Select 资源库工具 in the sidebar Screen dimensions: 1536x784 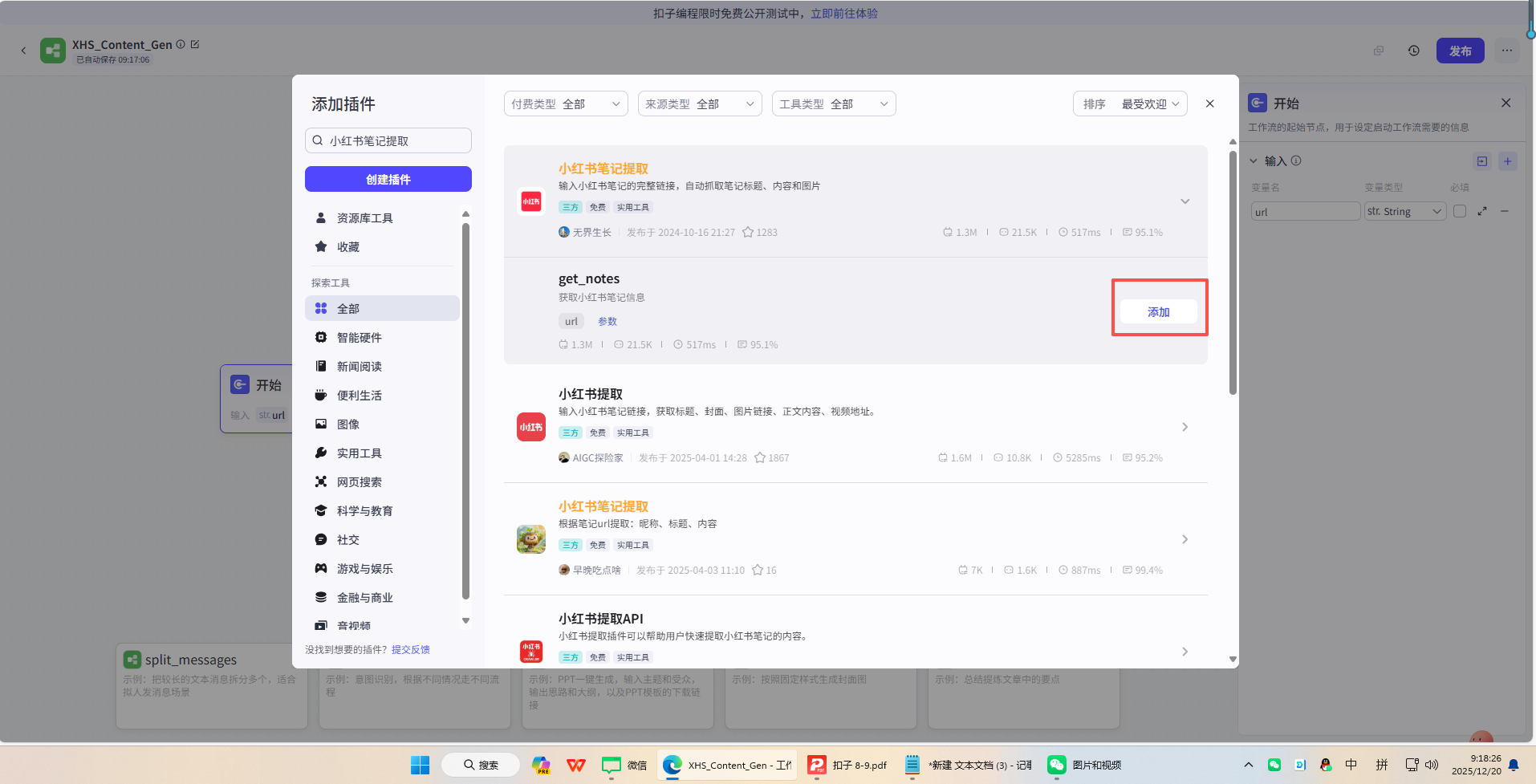[x=382, y=218]
